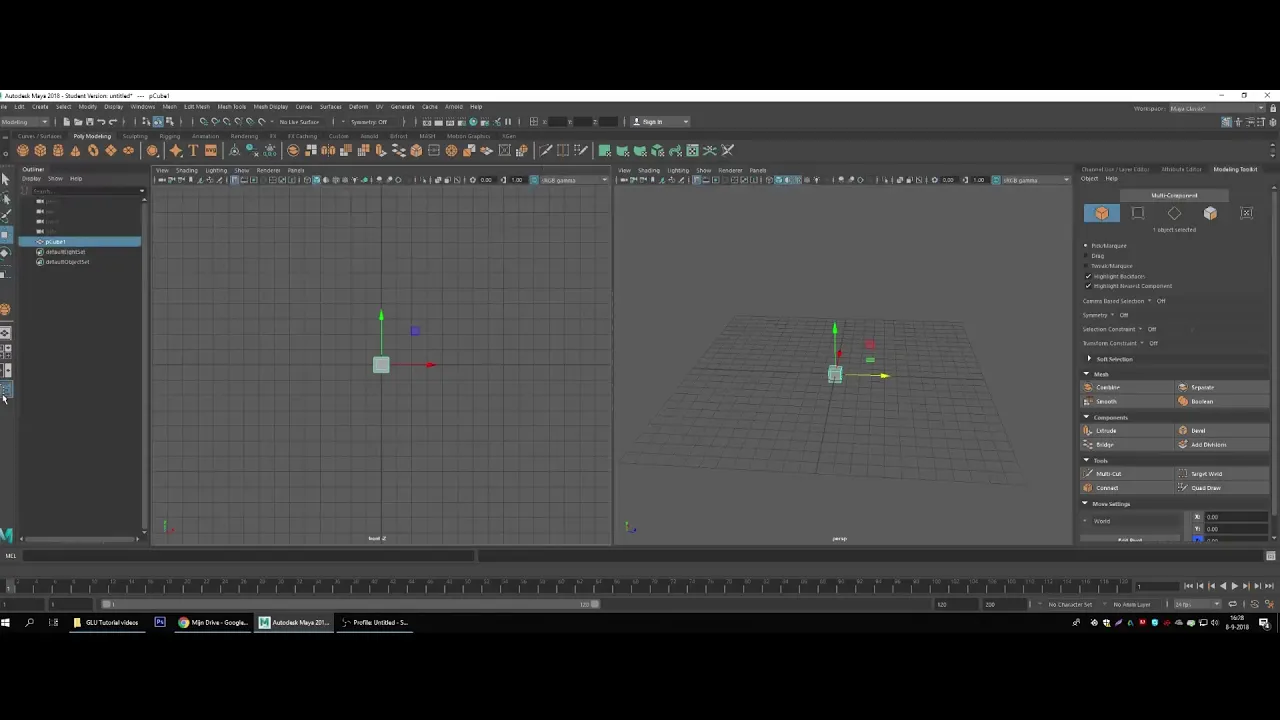Screen dimensions: 1280x720
Task: Collapse the Components section
Action: tap(1087, 417)
